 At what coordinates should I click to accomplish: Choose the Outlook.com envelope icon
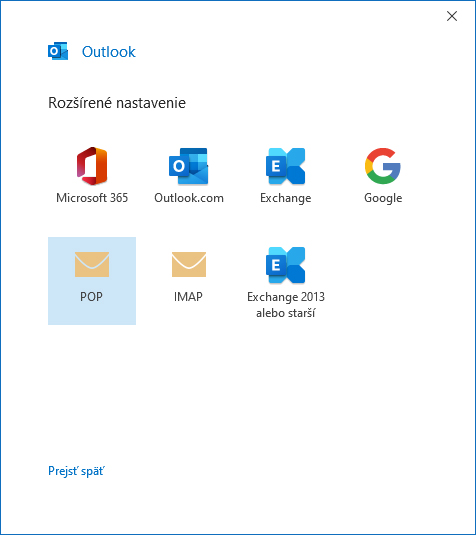pyautogui.click(x=188, y=166)
